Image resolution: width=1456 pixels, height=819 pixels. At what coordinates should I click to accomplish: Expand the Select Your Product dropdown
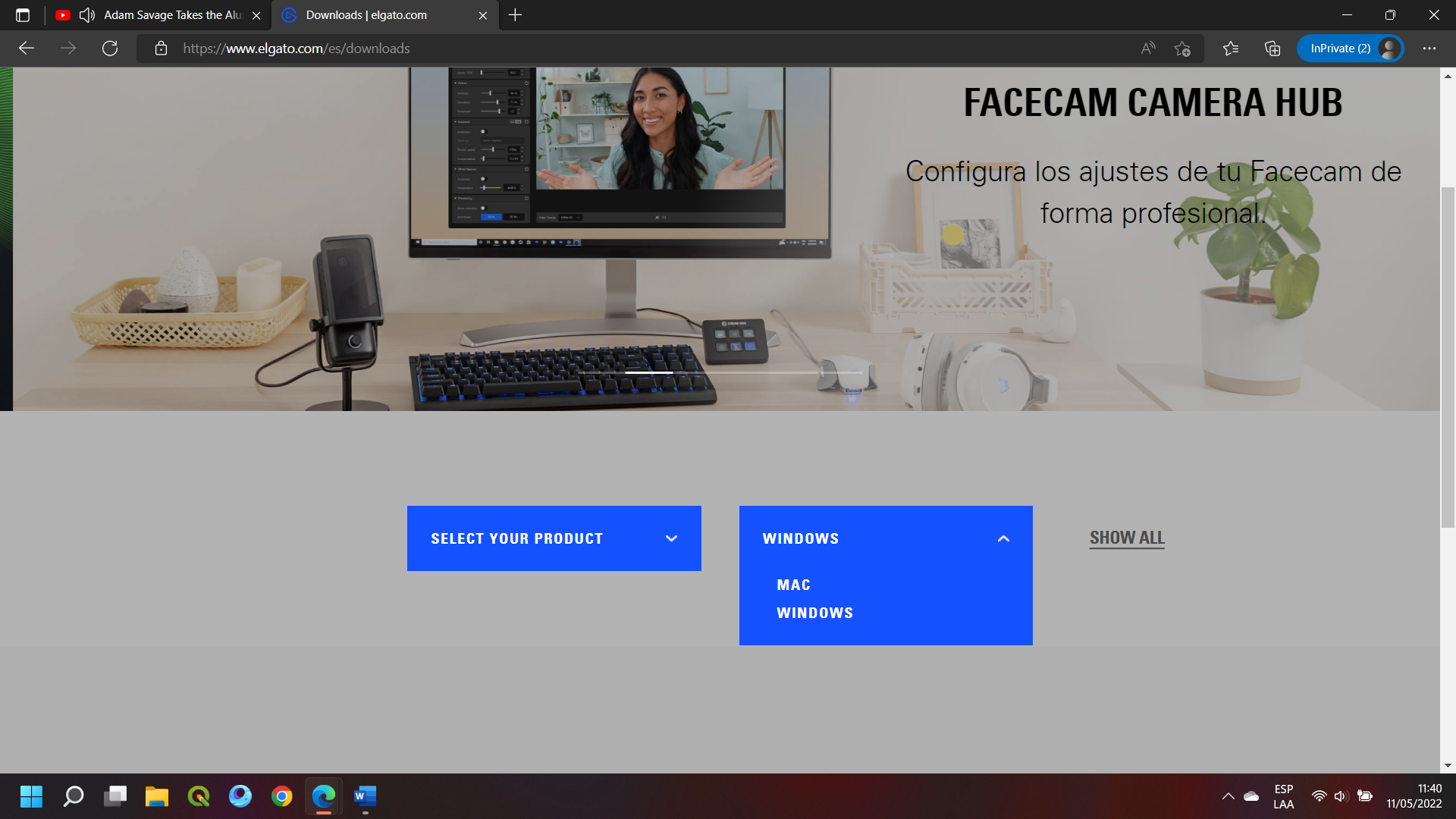click(554, 538)
